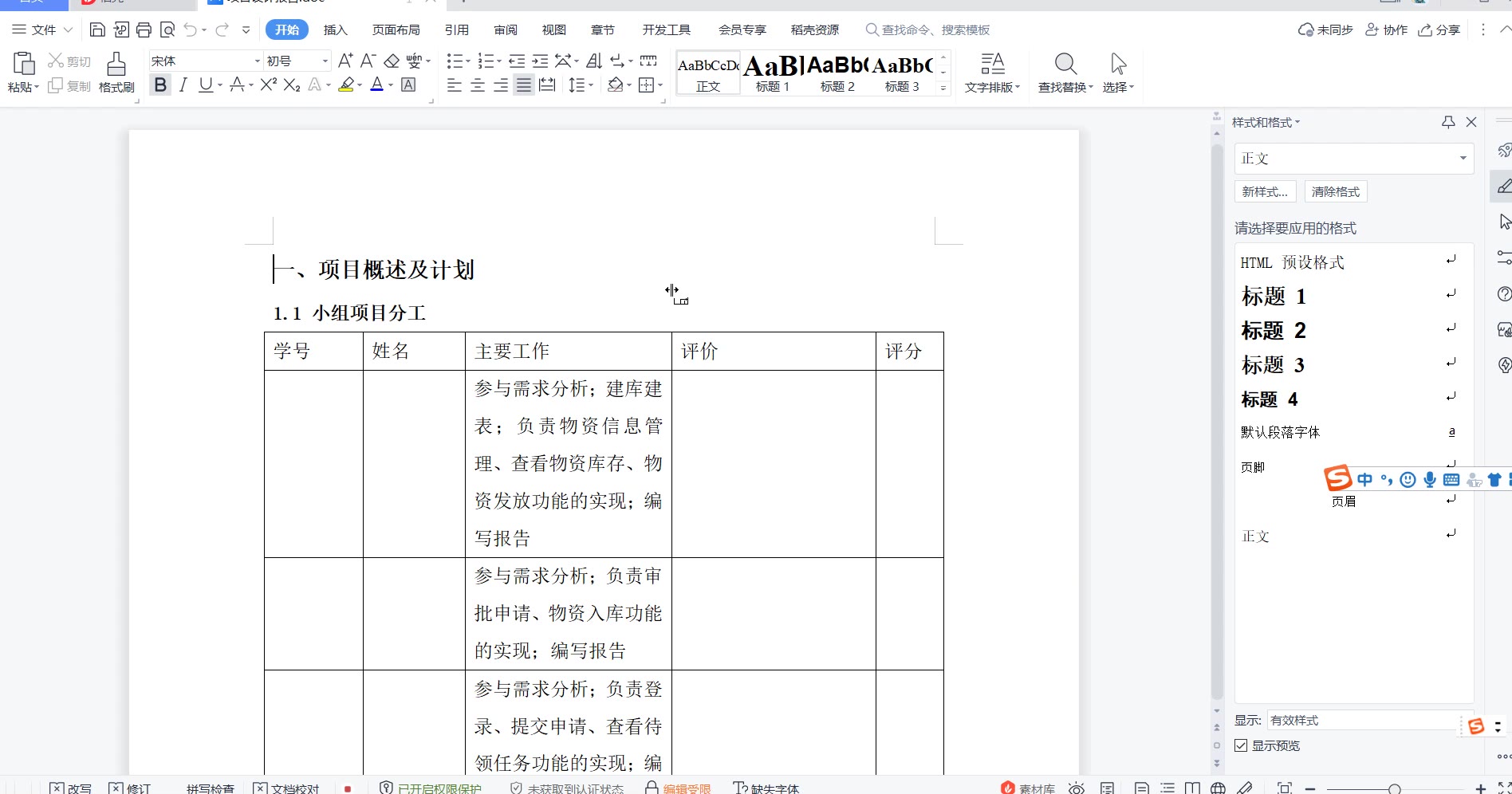Switch to the Insert ribbon tab

point(335,30)
